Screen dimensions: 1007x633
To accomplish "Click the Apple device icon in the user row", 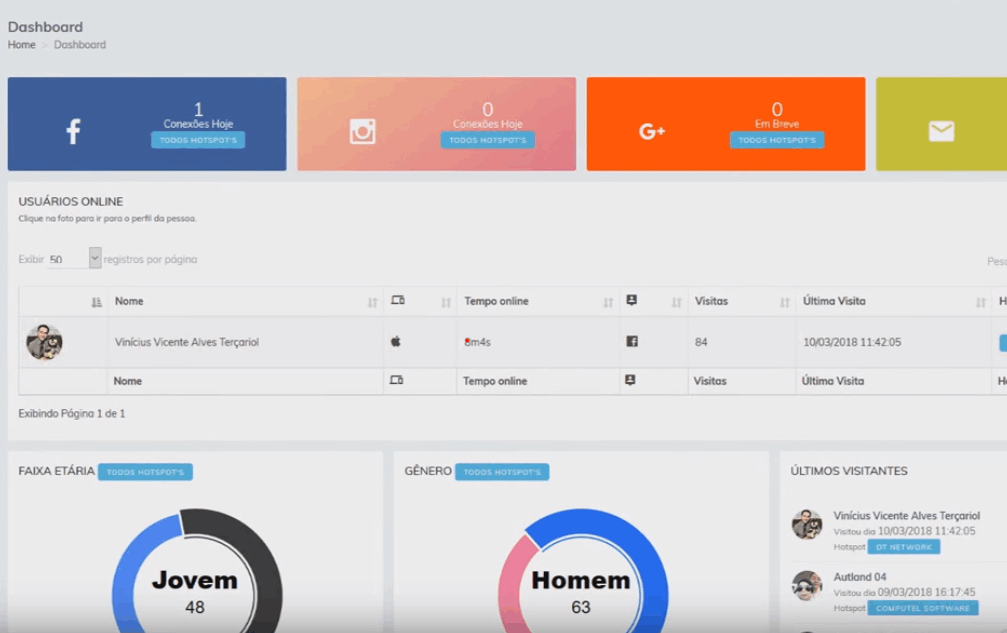I will tap(396, 342).
